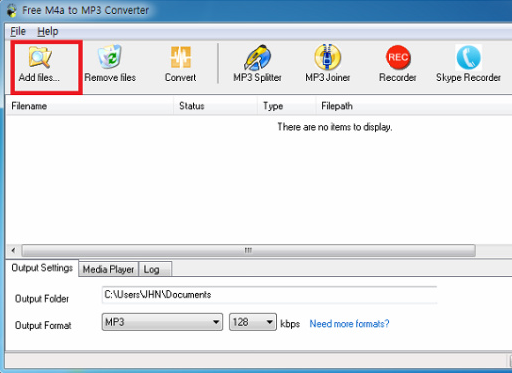Click the 'kbps' unit label
Screen dimensions: 512x373
coord(290,324)
